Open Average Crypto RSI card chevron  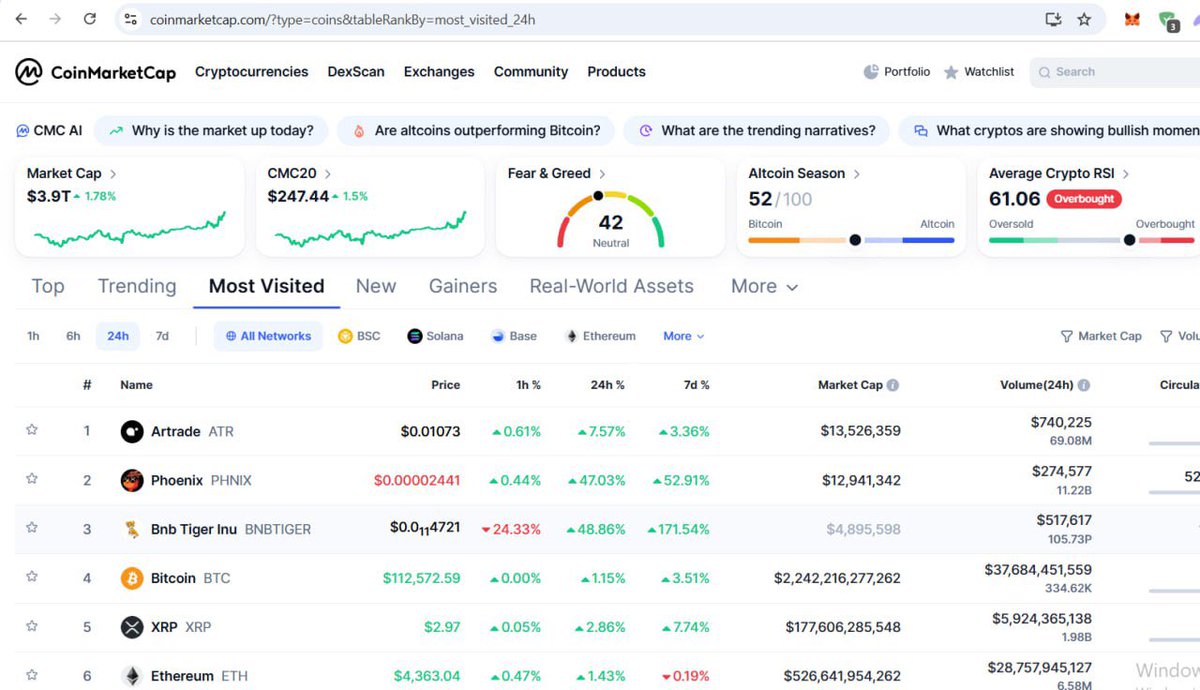[1126, 174]
